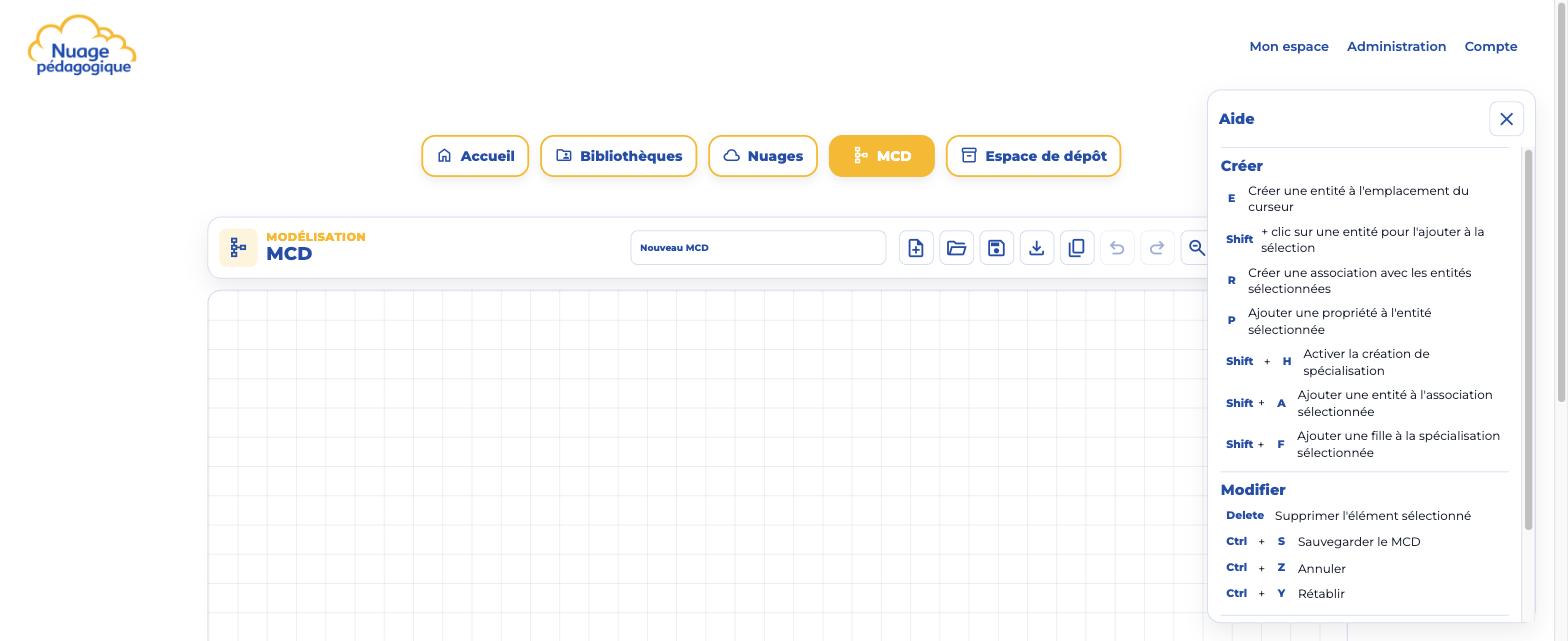
Task: Click 'Créer une association avec les entités sélectionnées'
Action: point(1359,281)
